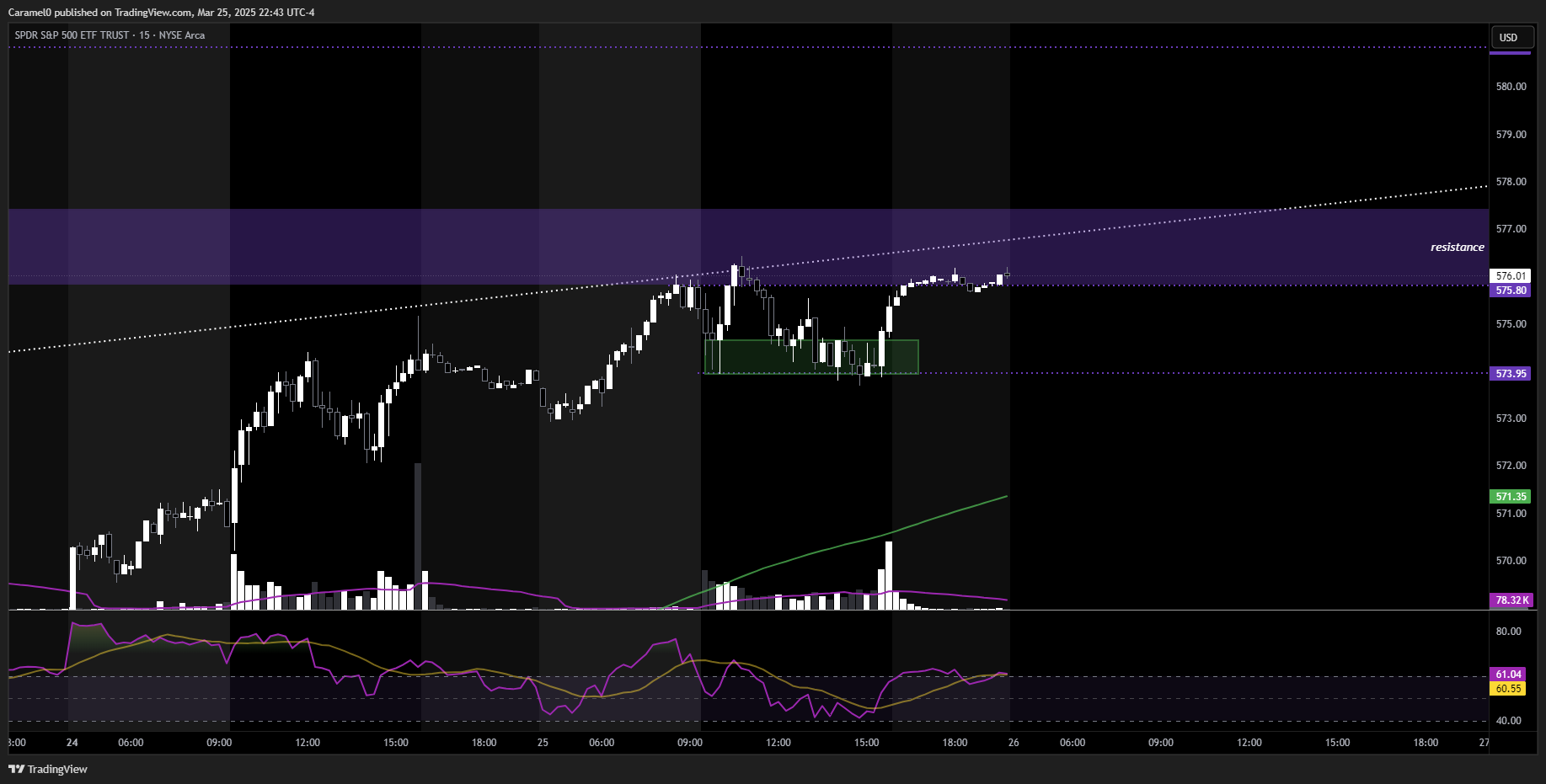The image size is (1546, 784).
Task: Click the date 27 on time axis
Action: [x=1484, y=743]
